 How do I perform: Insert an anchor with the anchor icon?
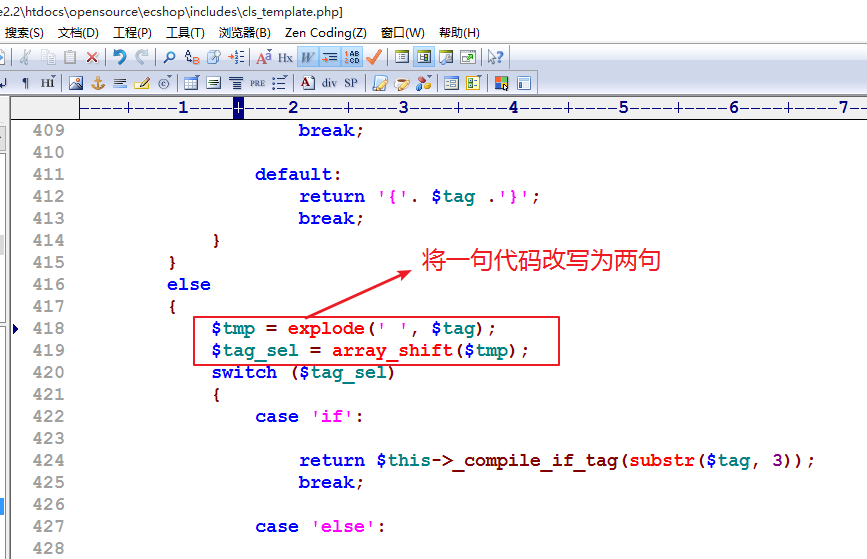(x=98, y=83)
